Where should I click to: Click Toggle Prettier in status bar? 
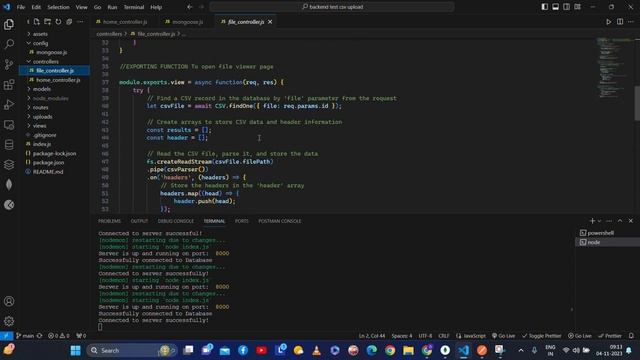point(542,336)
